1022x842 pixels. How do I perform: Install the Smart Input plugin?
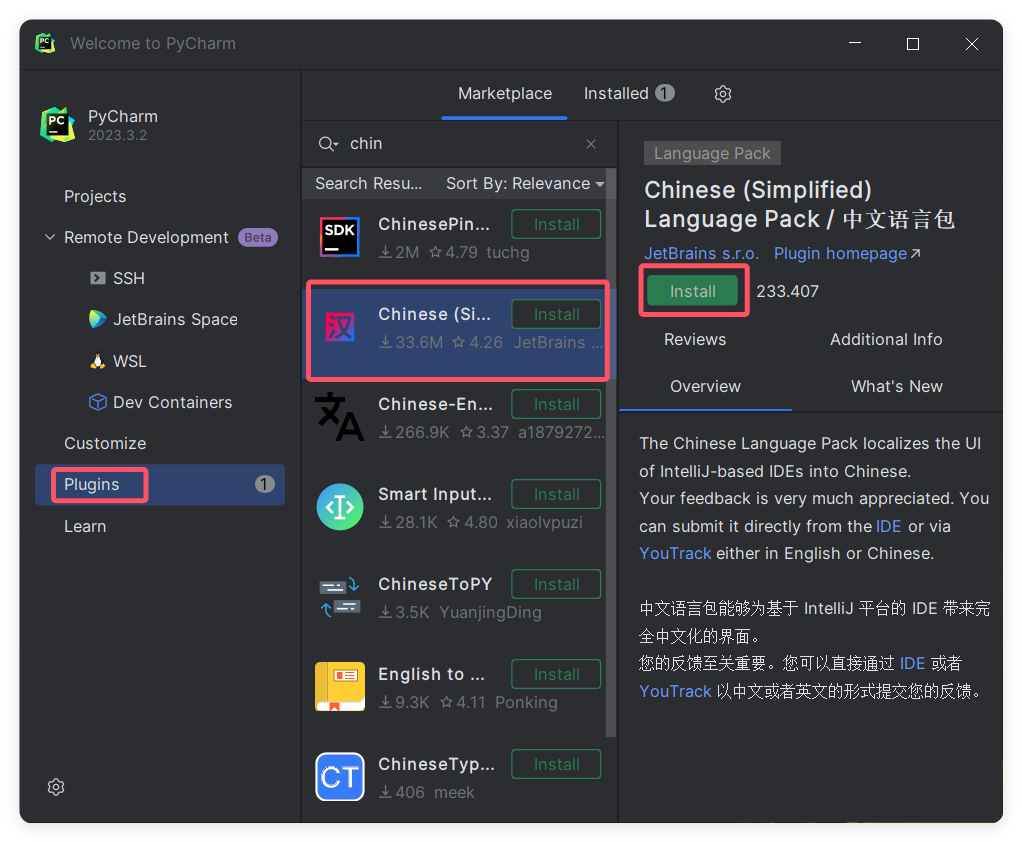pos(556,494)
